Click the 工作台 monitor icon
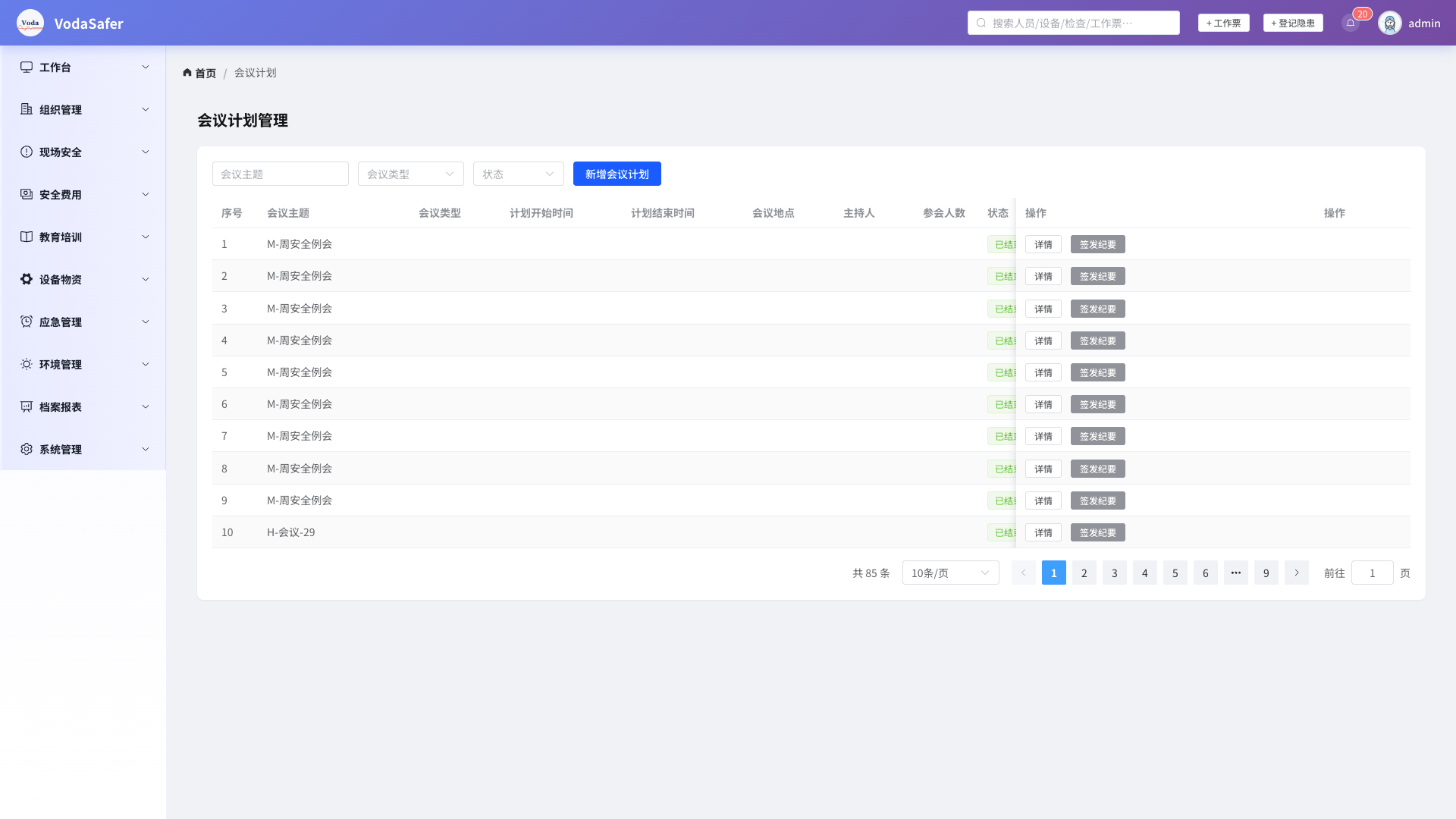The width and height of the screenshot is (1456, 819). (x=27, y=67)
